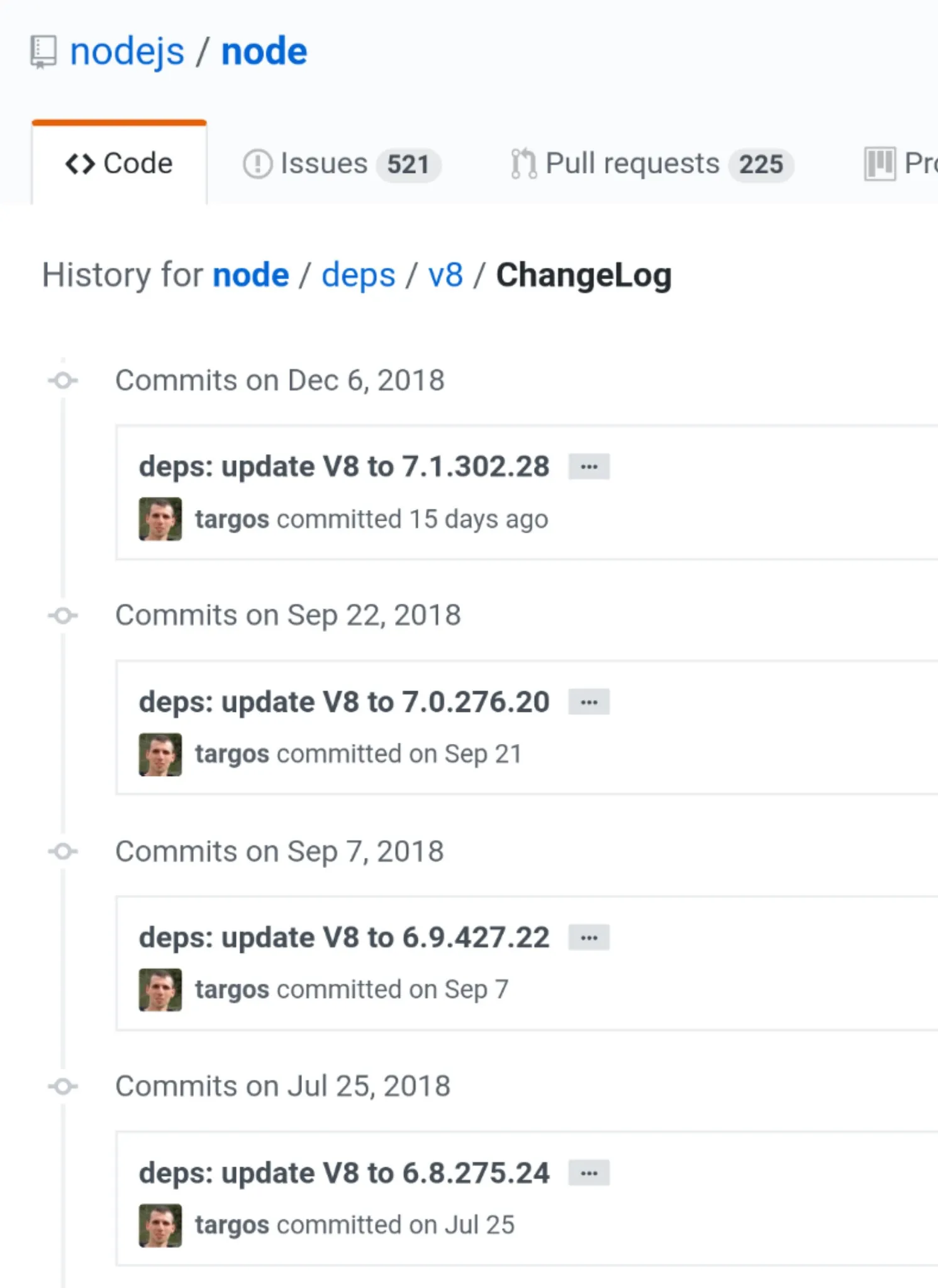Switch to the Code tab
This screenshot has height=1288, width=938.
(x=120, y=164)
